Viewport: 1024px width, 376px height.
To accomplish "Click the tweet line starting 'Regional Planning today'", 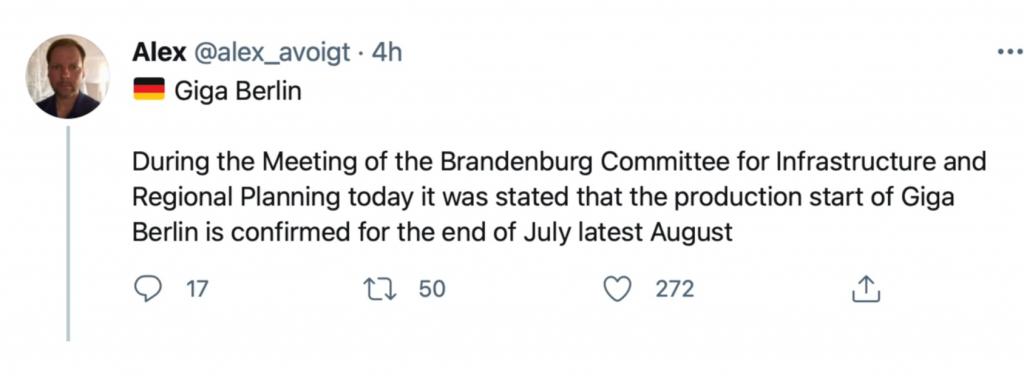I will click(x=543, y=197).
